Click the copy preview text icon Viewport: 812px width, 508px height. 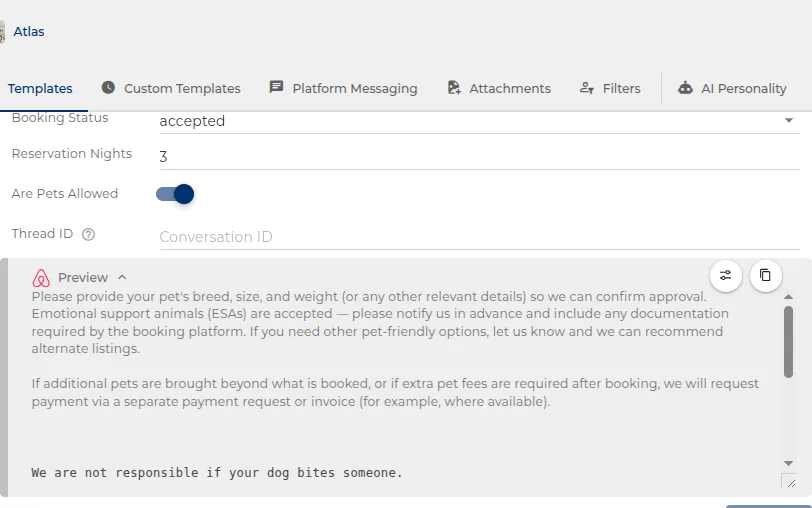pos(765,275)
